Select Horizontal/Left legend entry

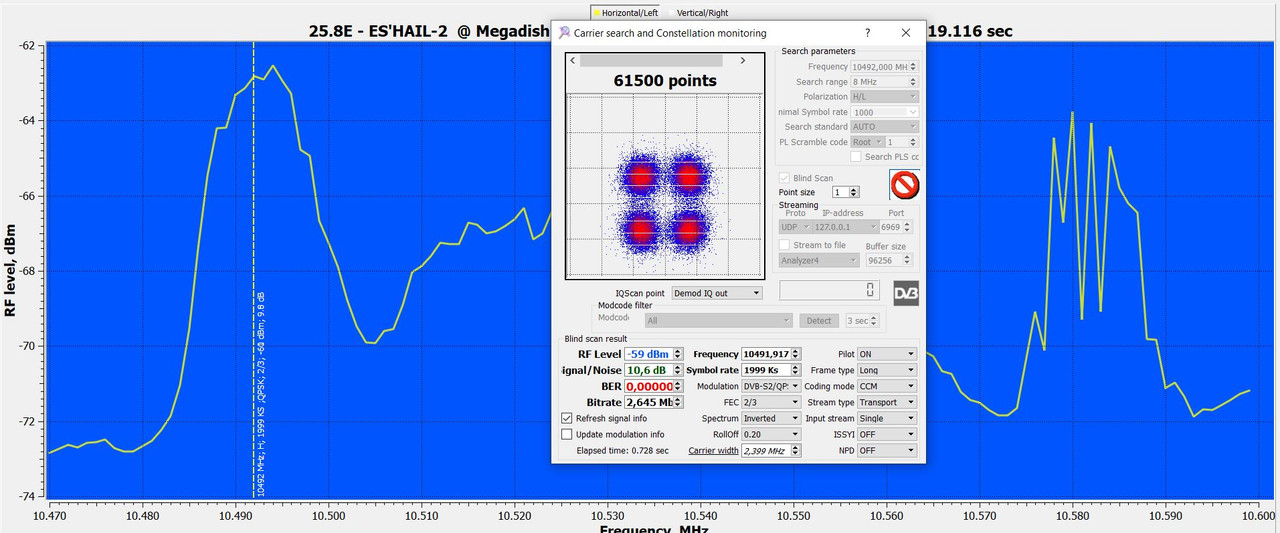626,13
